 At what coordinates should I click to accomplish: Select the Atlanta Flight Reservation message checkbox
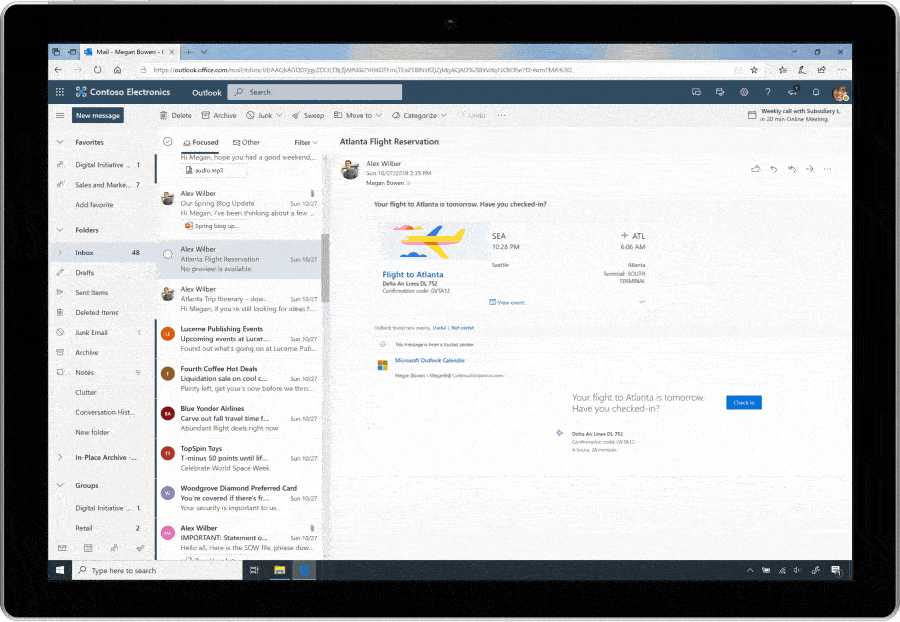tap(166, 253)
